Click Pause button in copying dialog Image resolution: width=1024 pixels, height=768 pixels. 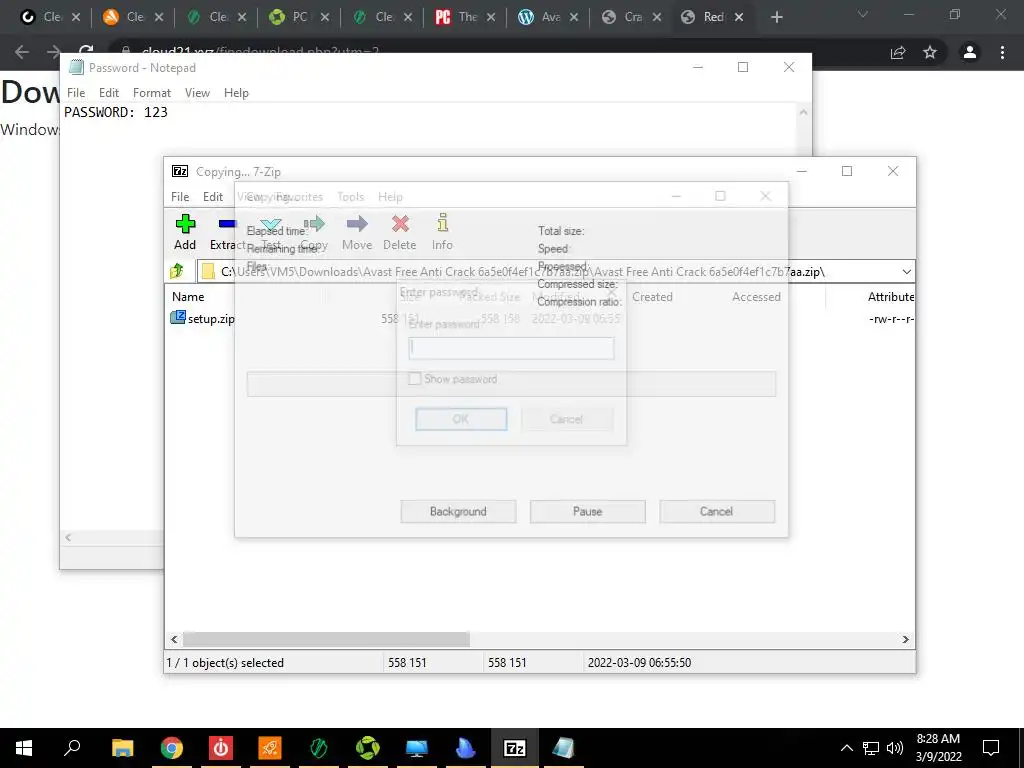tap(588, 511)
